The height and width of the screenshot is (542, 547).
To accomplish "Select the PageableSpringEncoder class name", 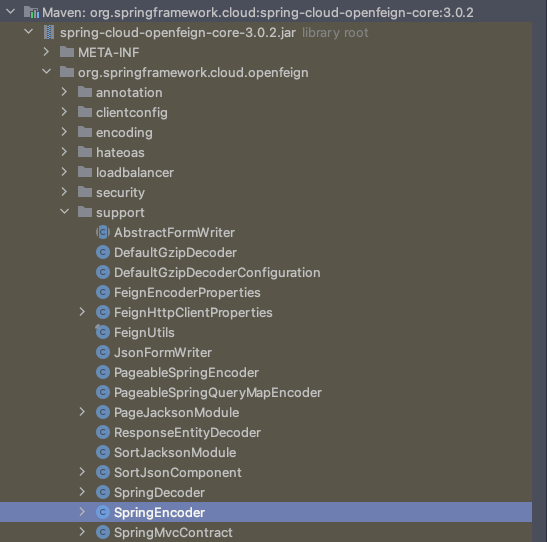I will pos(187,372).
